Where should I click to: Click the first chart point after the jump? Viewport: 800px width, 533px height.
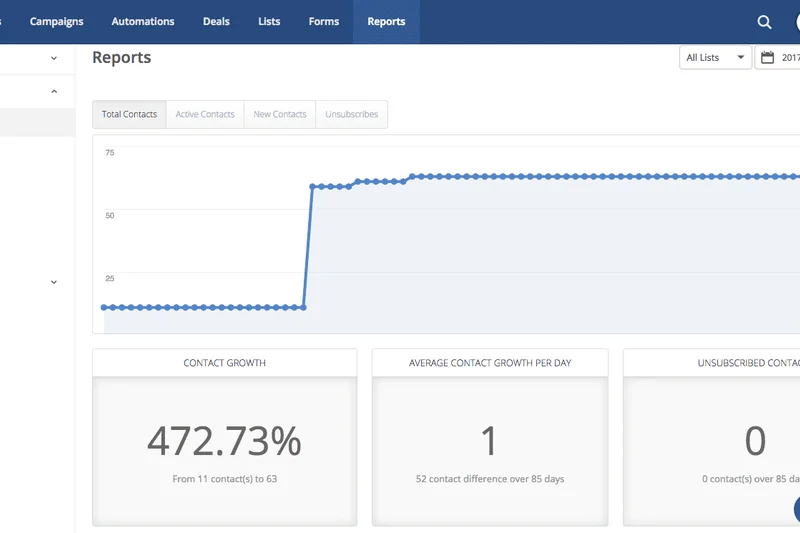point(313,187)
